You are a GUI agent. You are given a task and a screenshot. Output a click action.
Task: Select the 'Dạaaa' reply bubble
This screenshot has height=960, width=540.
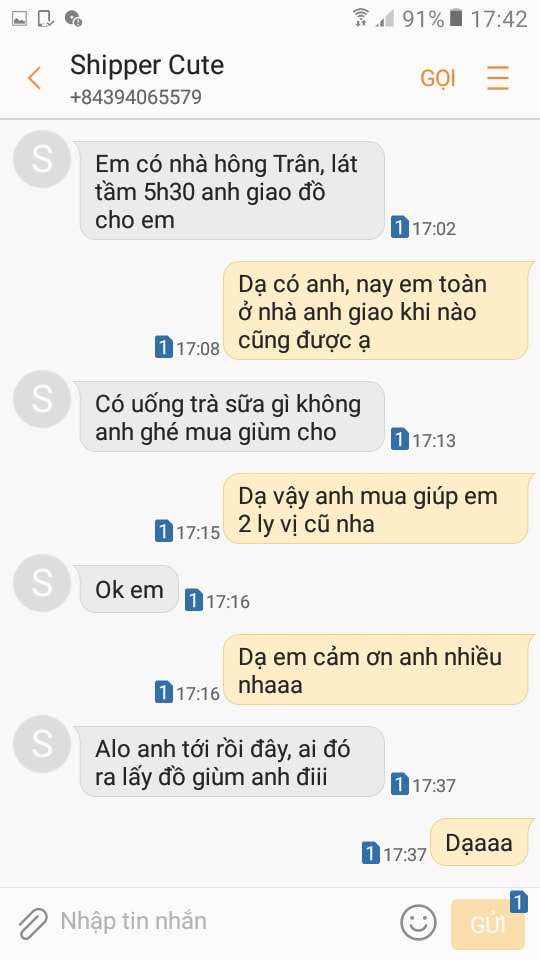pyautogui.click(x=479, y=842)
